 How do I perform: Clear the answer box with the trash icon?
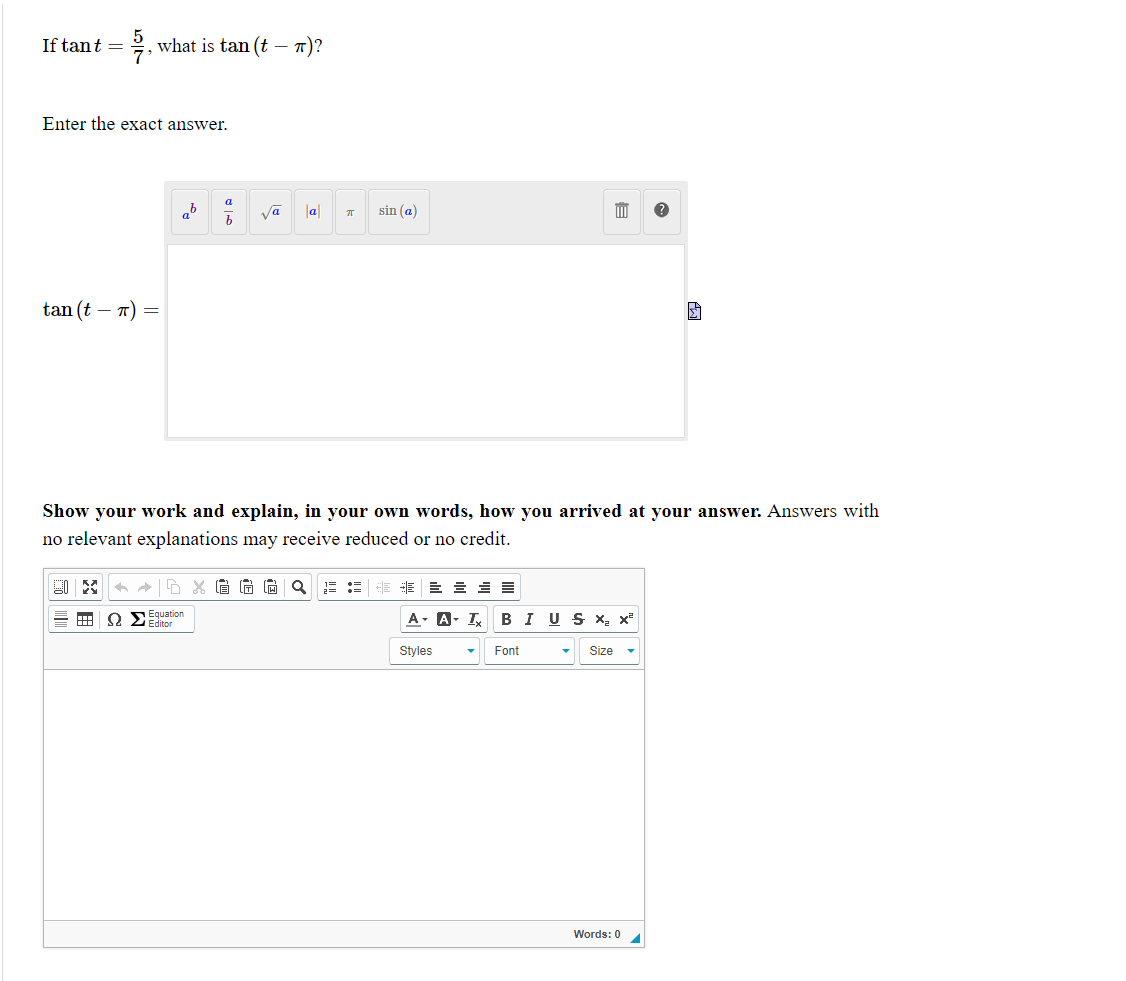tap(621, 211)
